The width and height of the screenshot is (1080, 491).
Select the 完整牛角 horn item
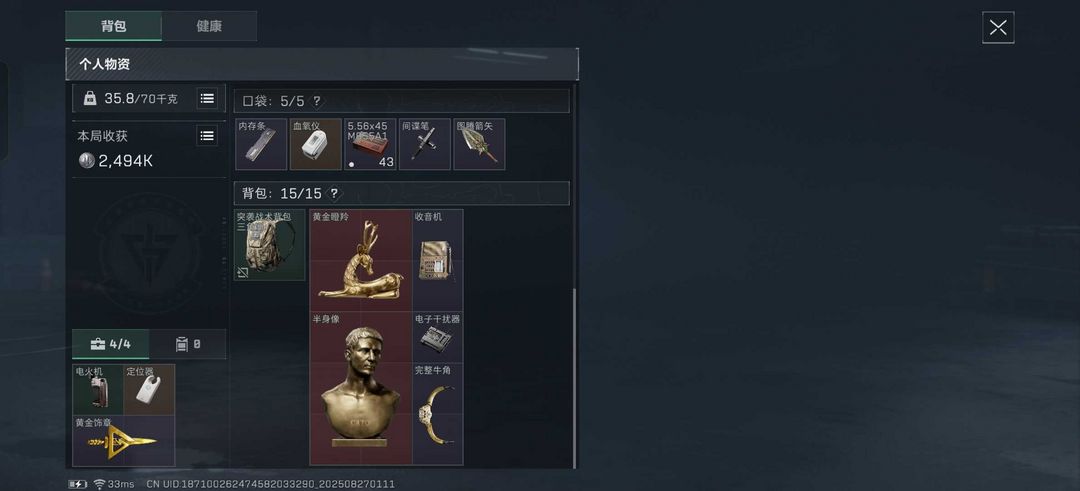437,414
